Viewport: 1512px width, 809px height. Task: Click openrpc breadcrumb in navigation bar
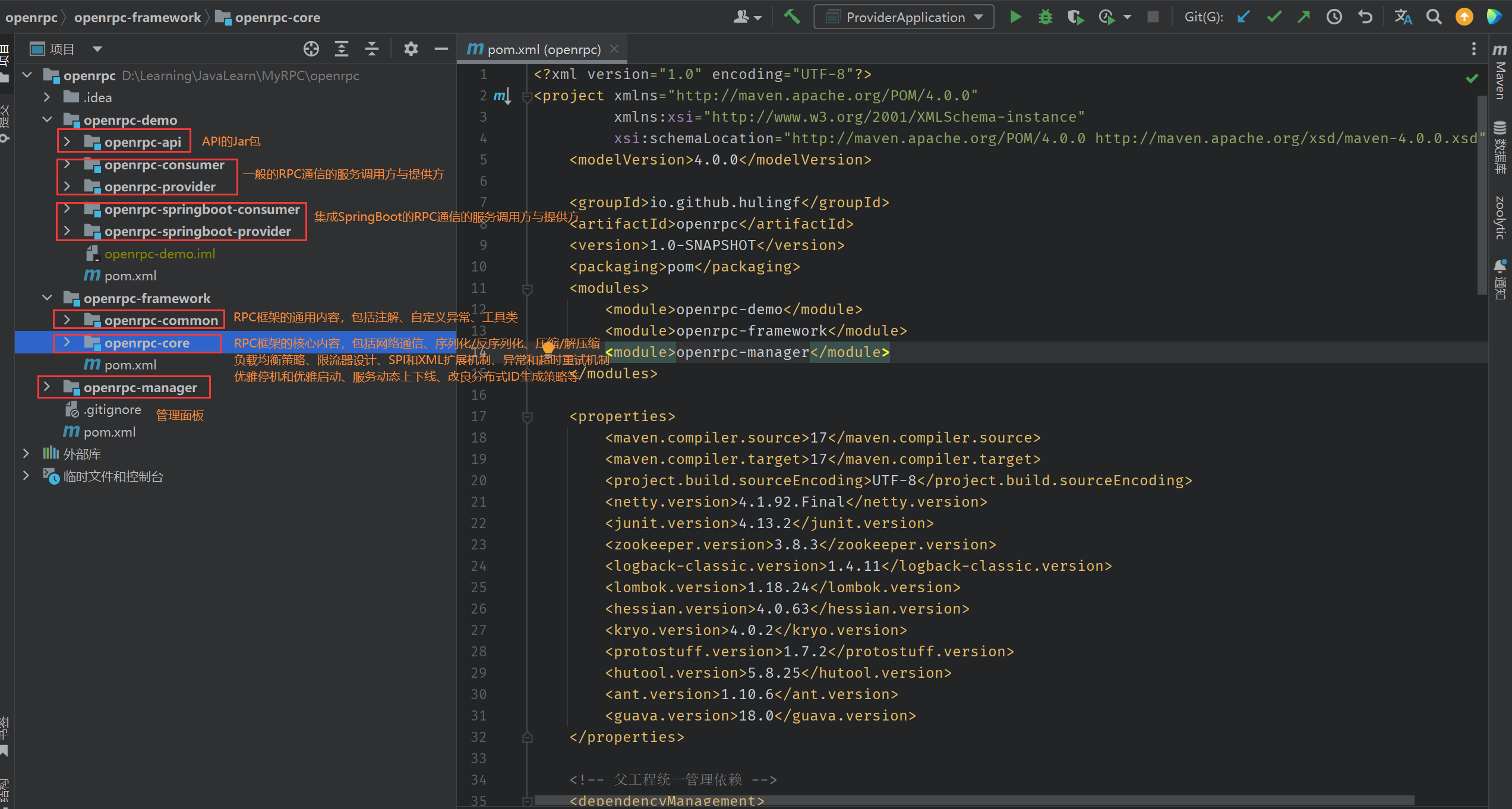pyautogui.click(x=31, y=17)
